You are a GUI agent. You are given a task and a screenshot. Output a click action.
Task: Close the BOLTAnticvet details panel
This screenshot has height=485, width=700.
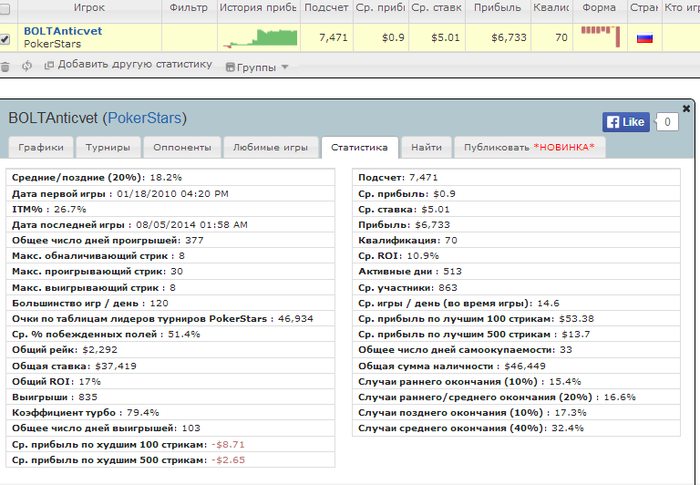[686, 108]
